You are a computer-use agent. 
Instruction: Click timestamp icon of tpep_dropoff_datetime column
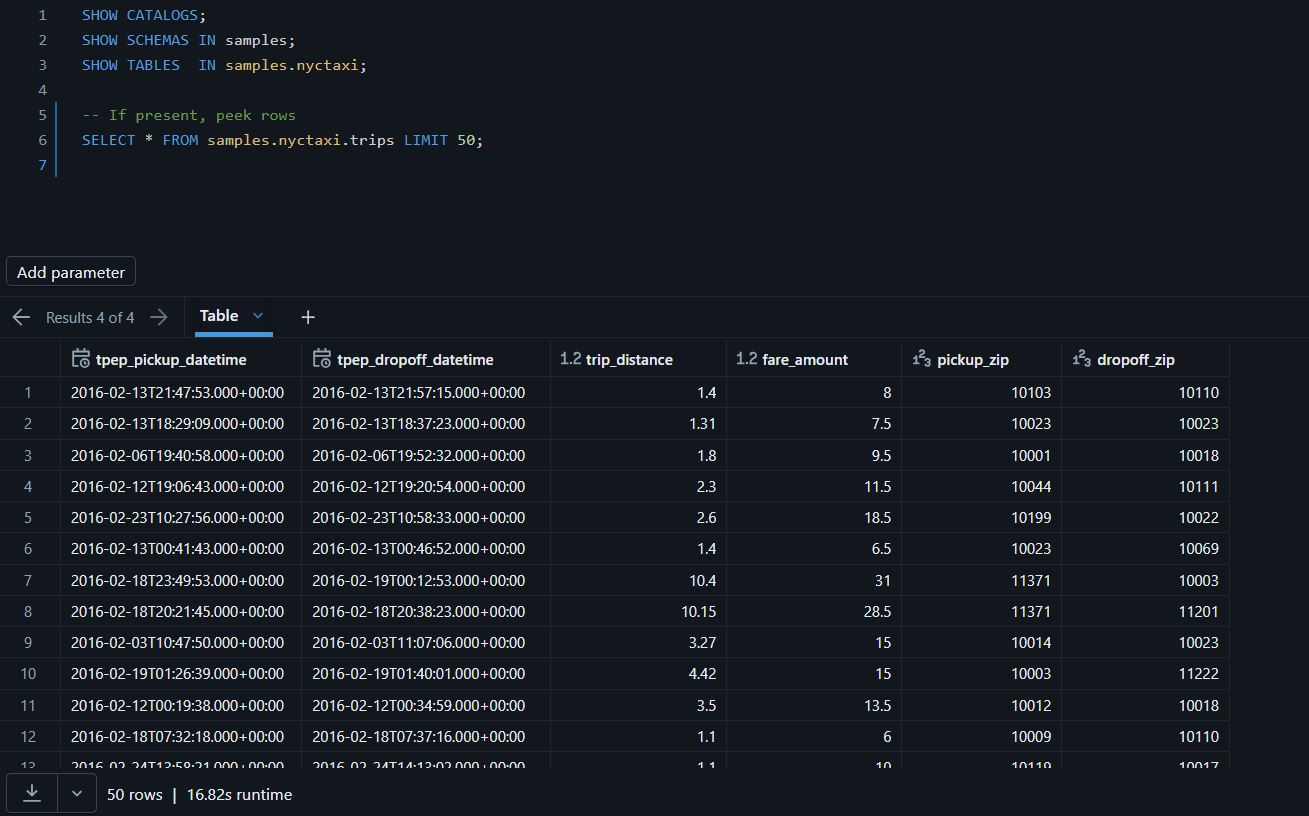tap(322, 359)
